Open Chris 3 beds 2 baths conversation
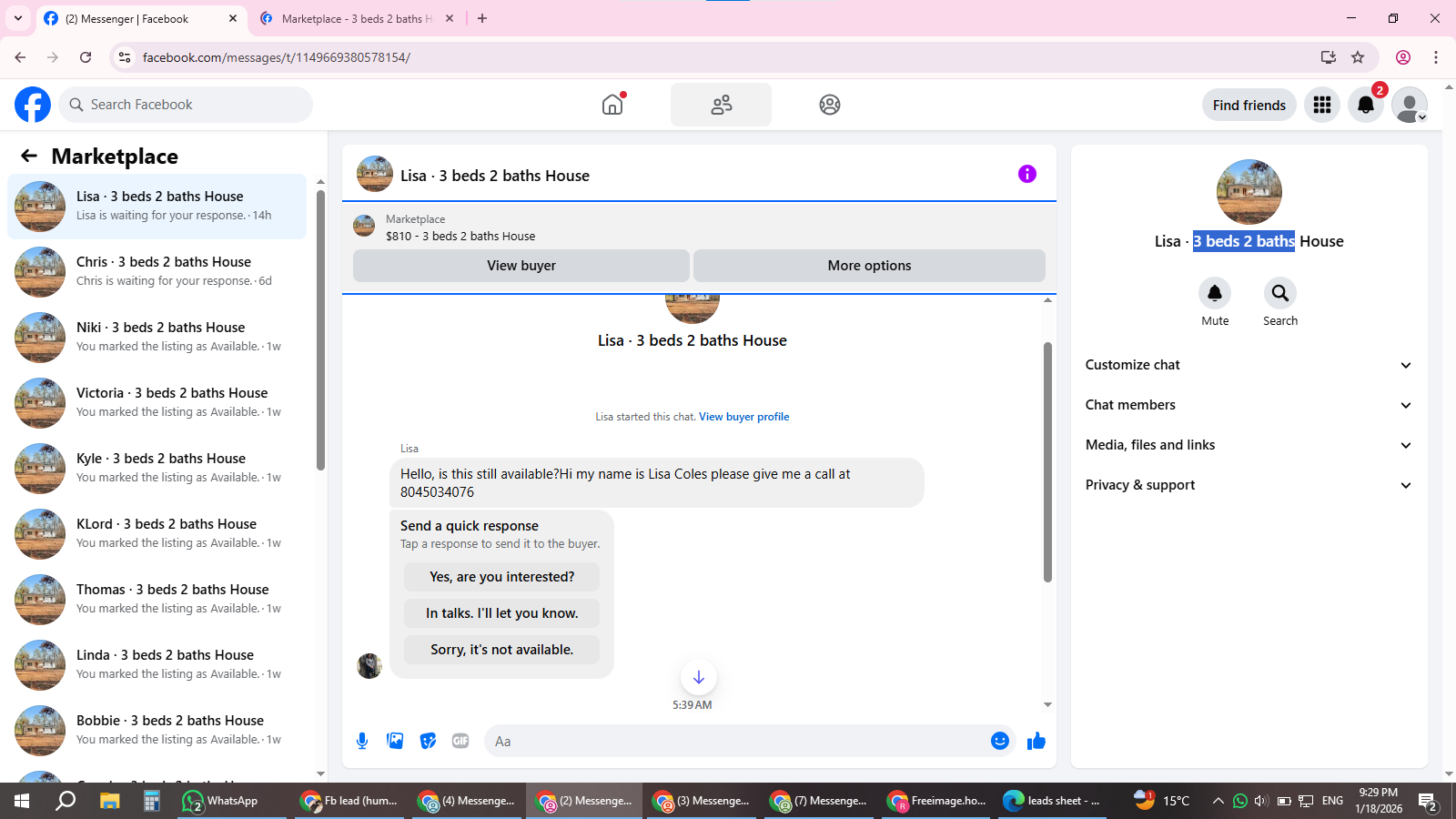Viewport: 1456px width, 819px height. (157, 272)
